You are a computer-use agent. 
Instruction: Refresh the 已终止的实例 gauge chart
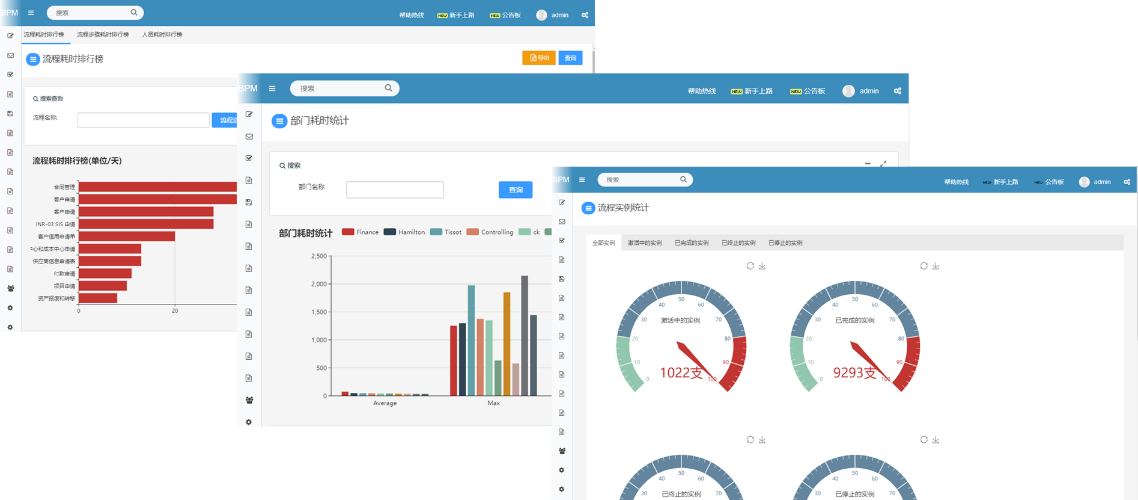[x=750, y=440]
